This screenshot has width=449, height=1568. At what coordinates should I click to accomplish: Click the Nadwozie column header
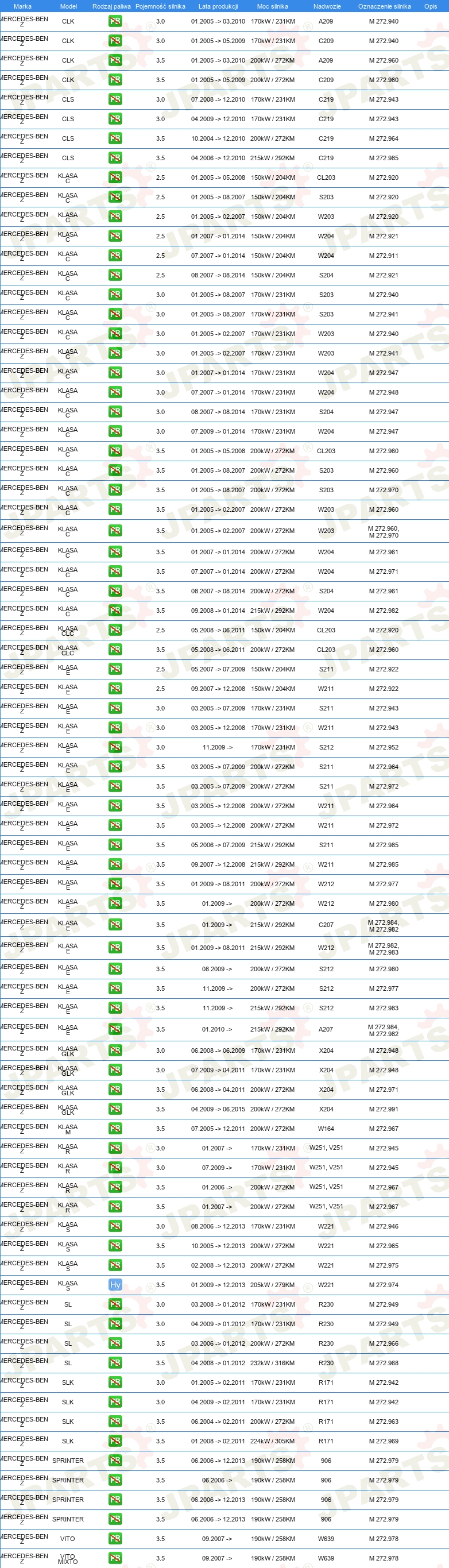327,6
